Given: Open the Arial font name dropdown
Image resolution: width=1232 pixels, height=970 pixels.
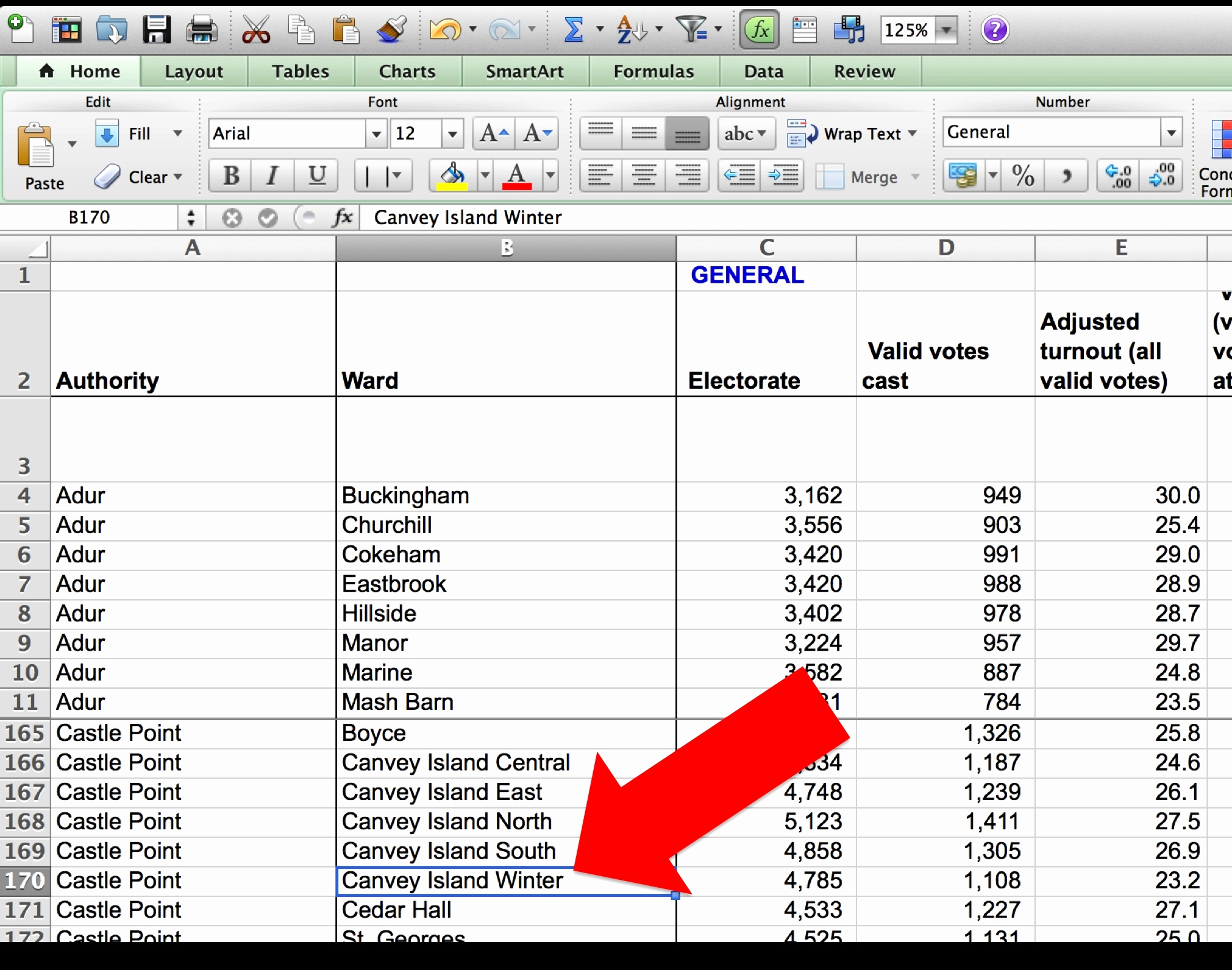Looking at the screenshot, I should pos(376,133).
